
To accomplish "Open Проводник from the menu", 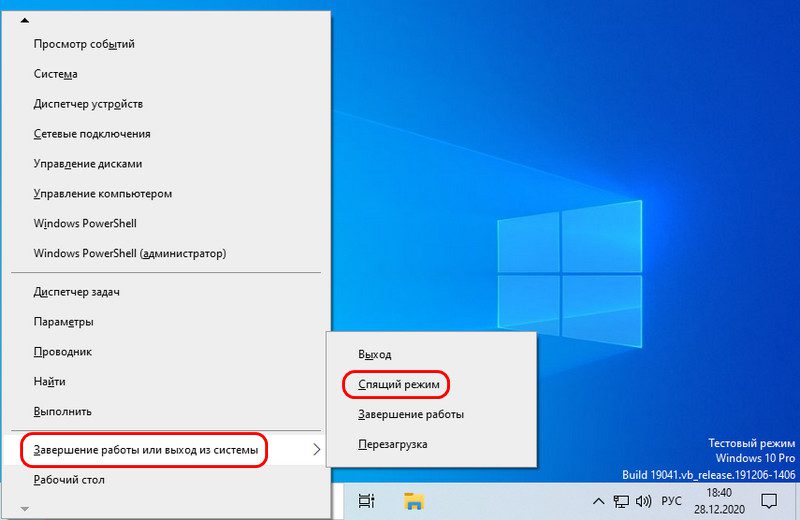I will tap(166, 352).
